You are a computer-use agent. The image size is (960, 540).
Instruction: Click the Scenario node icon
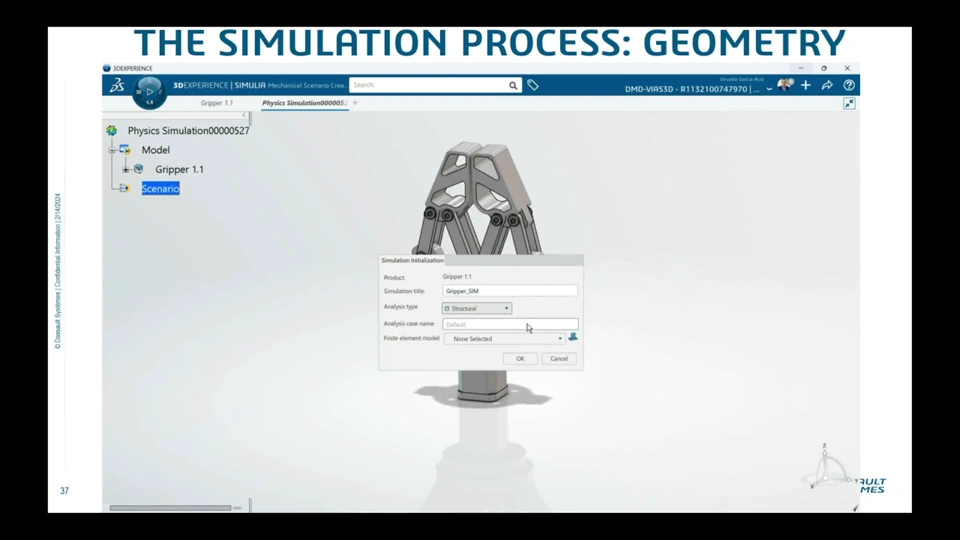pos(125,189)
